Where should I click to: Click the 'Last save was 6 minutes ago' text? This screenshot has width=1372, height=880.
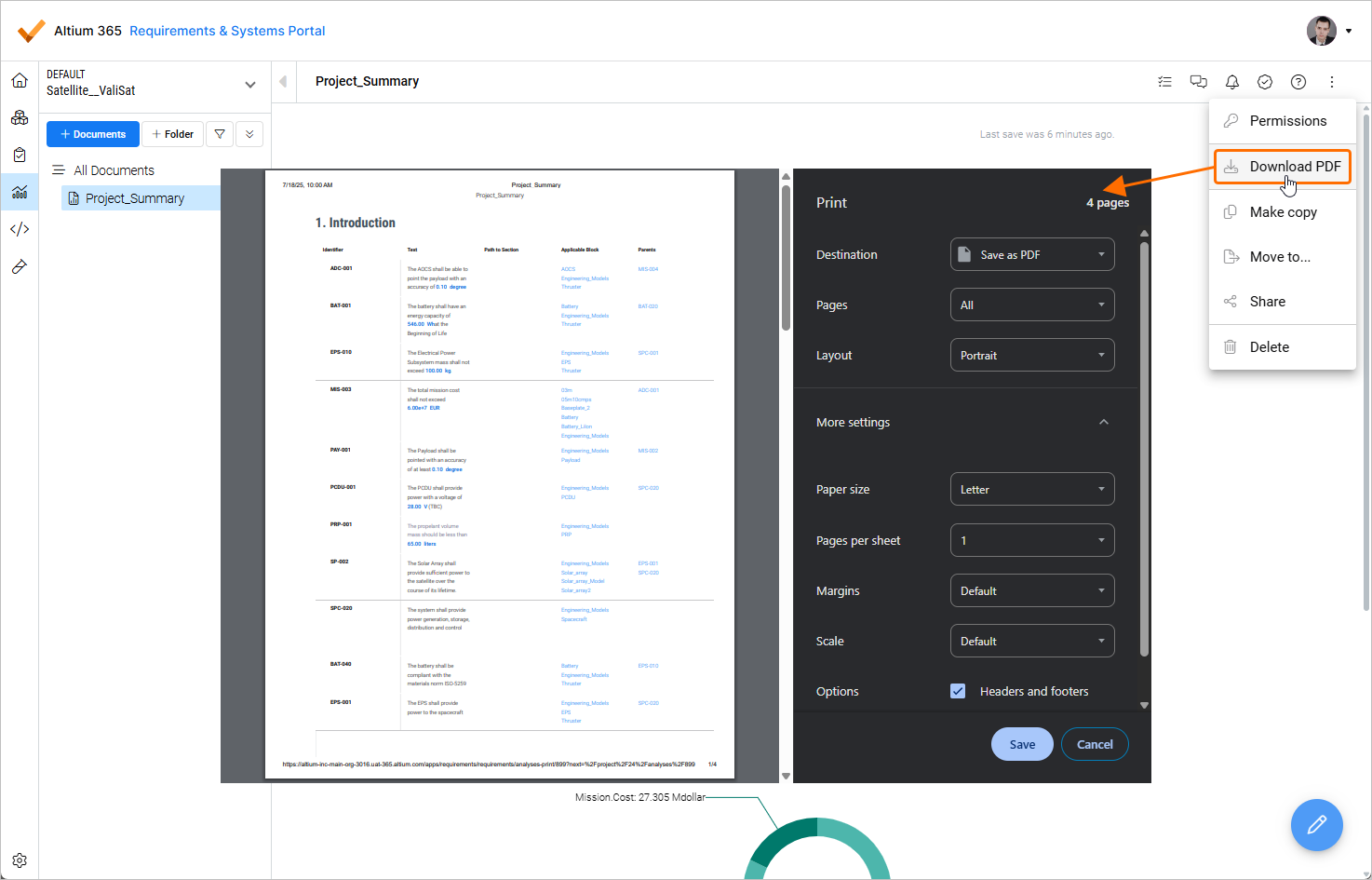[1046, 134]
